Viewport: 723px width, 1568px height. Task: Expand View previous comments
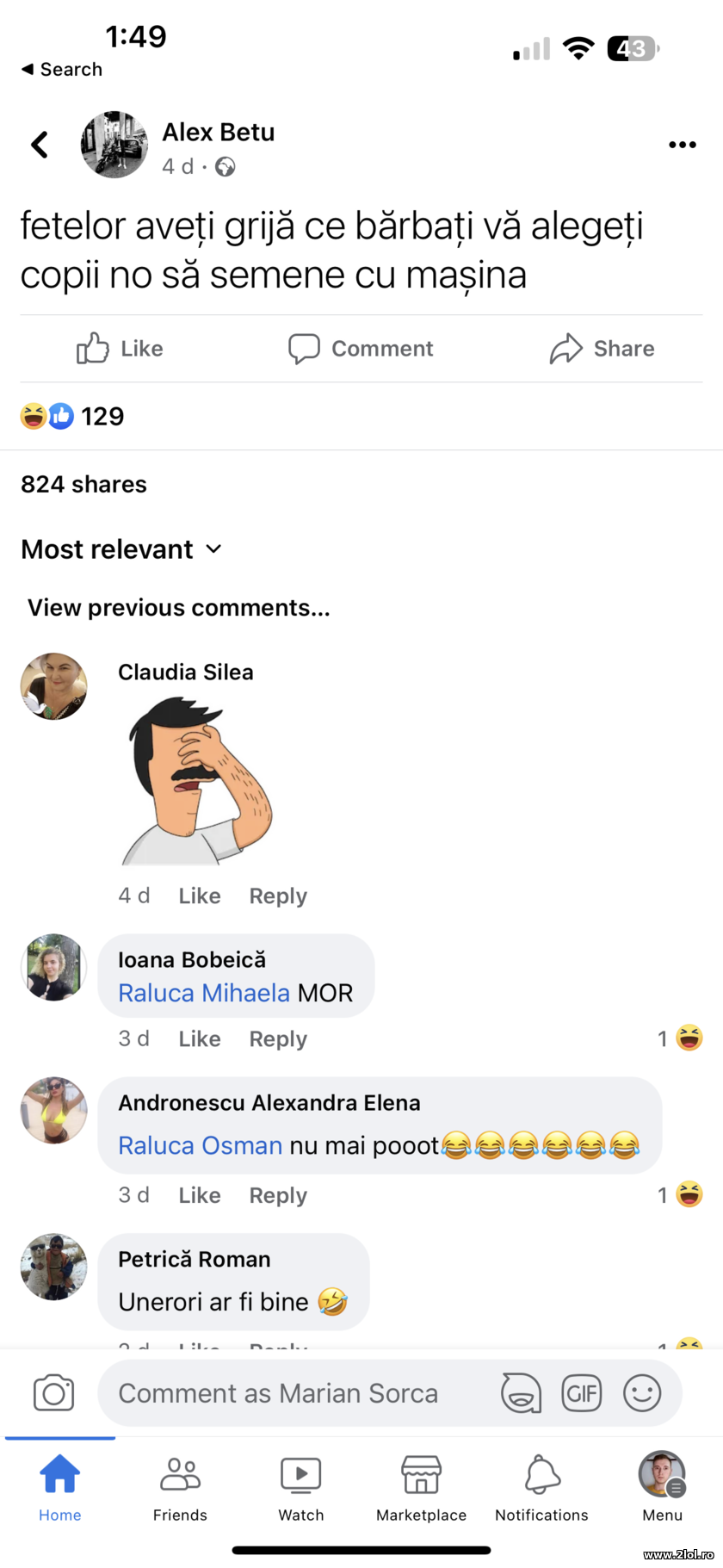[x=179, y=608]
